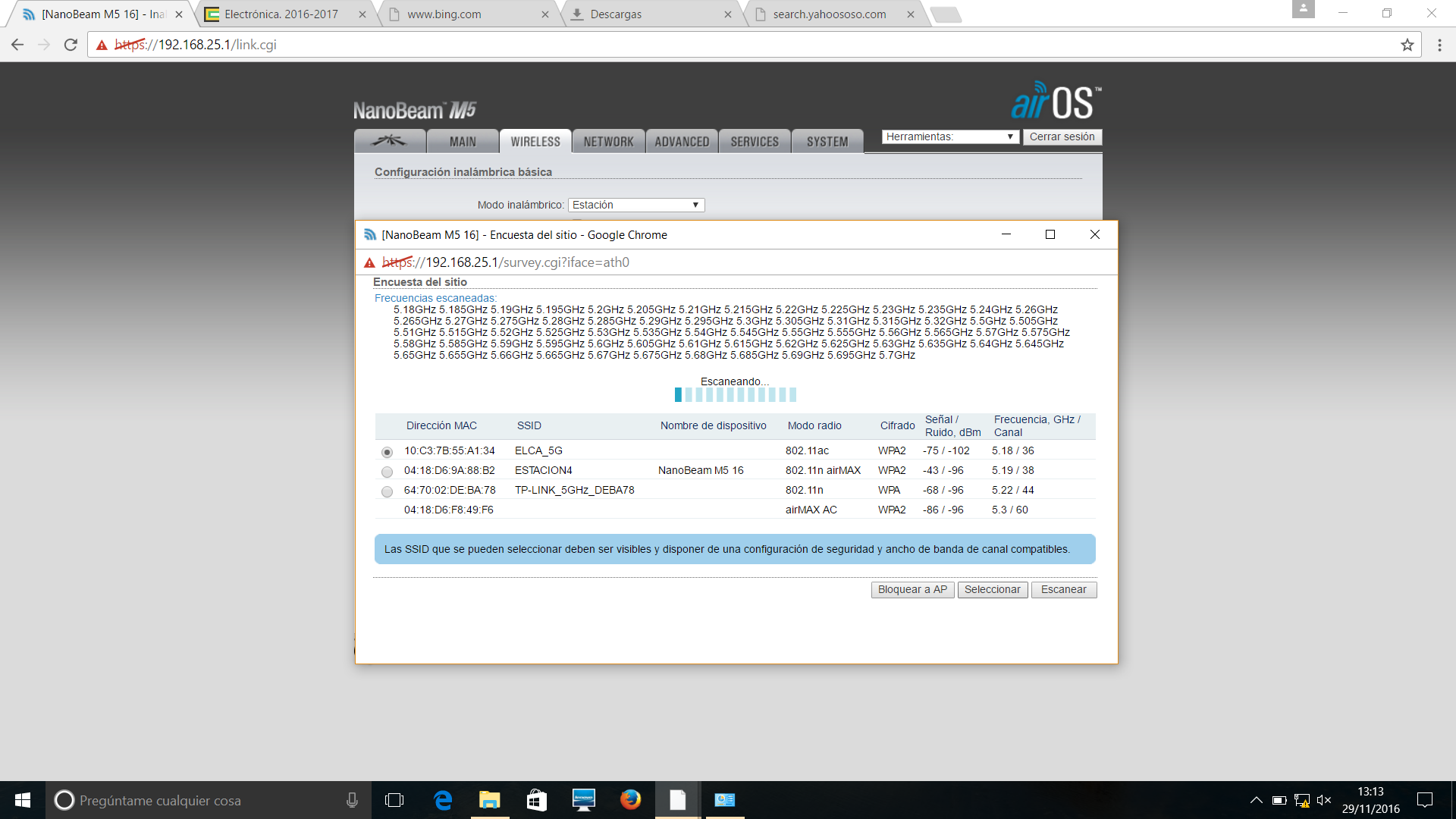Switch to the WIRELESS tab
This screenshot has width=1456, height=819.
click(535, 141)
